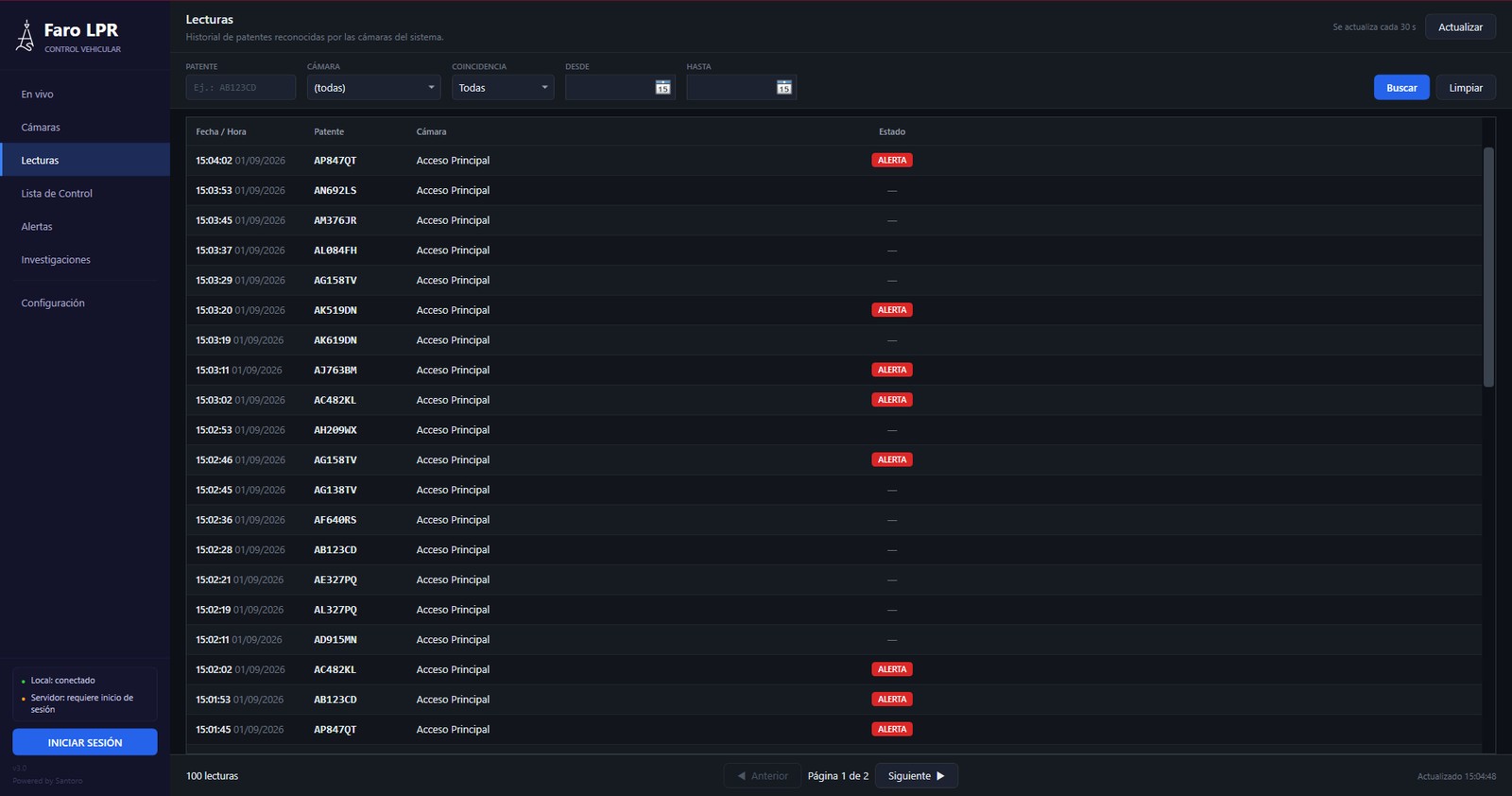
Task: Click the Faro LPR tower logo icon
Action: point(26,36)
